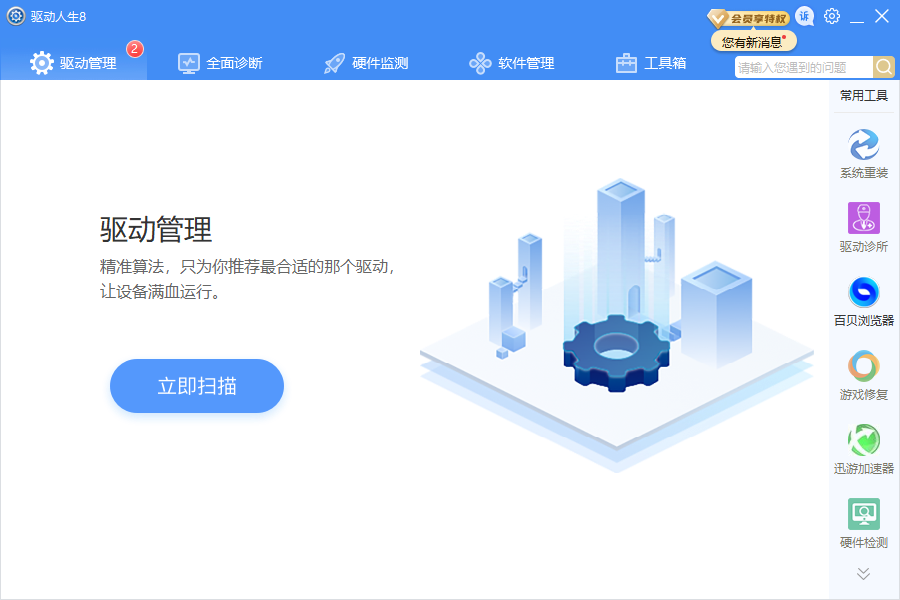Screen dimensions: 900x600
Task: Open the settings gear in the title bar
Action: [832, 16]
